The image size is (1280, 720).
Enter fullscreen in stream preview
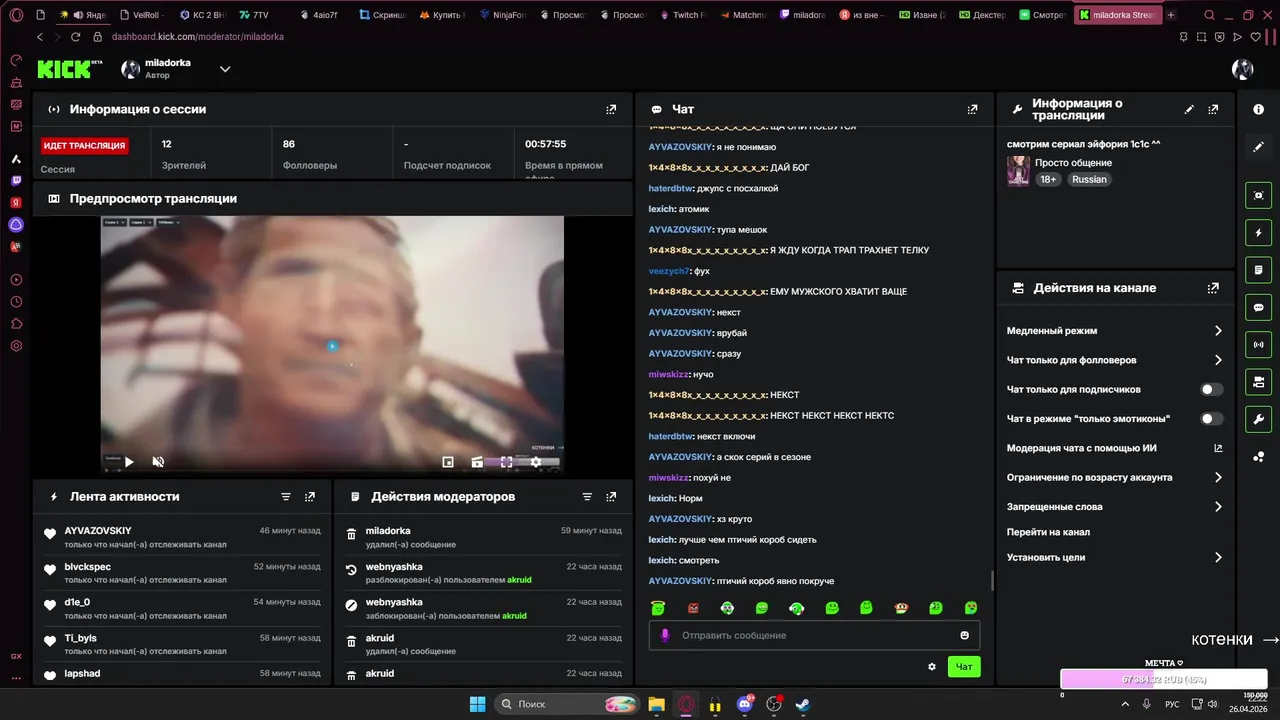[x=506, y=462]
